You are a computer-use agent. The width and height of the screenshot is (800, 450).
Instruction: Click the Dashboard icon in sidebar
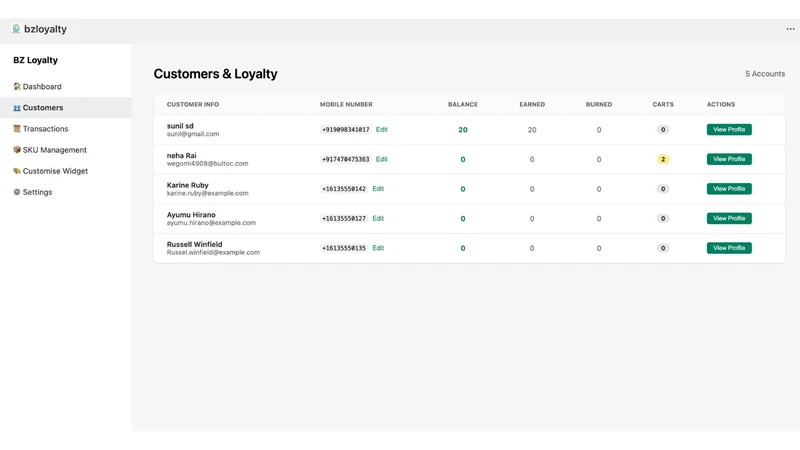[x=17, y=86]
